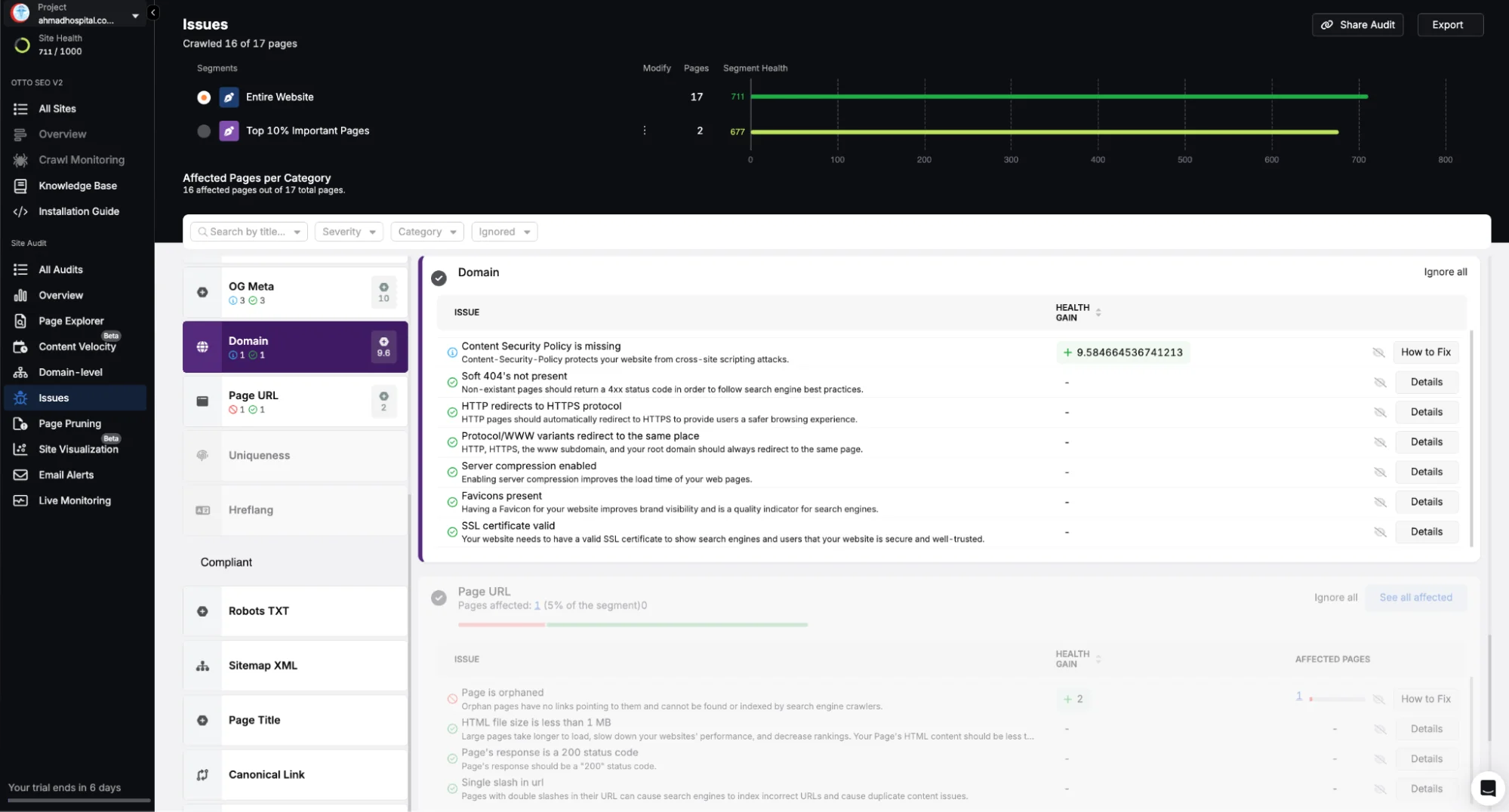Click the Top 10% Important Pages rocket icon

pyautogui.click(x=229, y=131)
